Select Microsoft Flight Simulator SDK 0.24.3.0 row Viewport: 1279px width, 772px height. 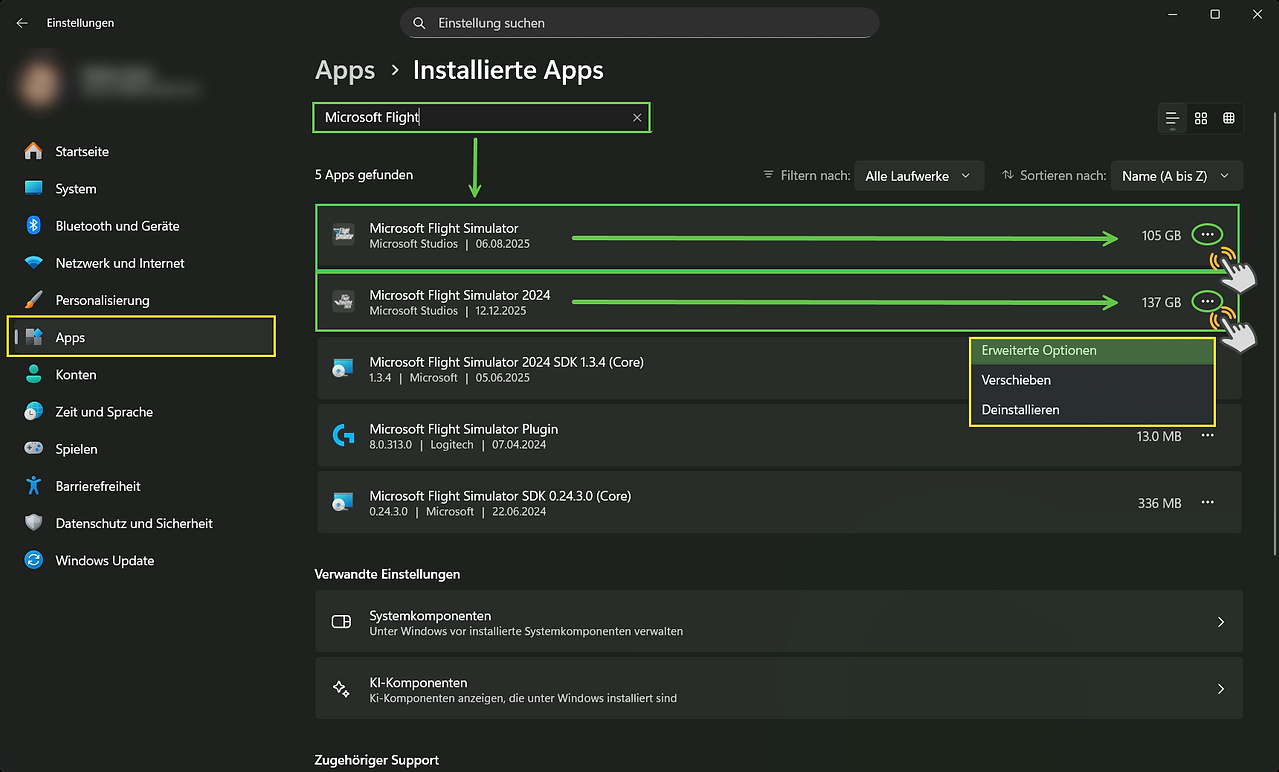(x=779, y=503)
